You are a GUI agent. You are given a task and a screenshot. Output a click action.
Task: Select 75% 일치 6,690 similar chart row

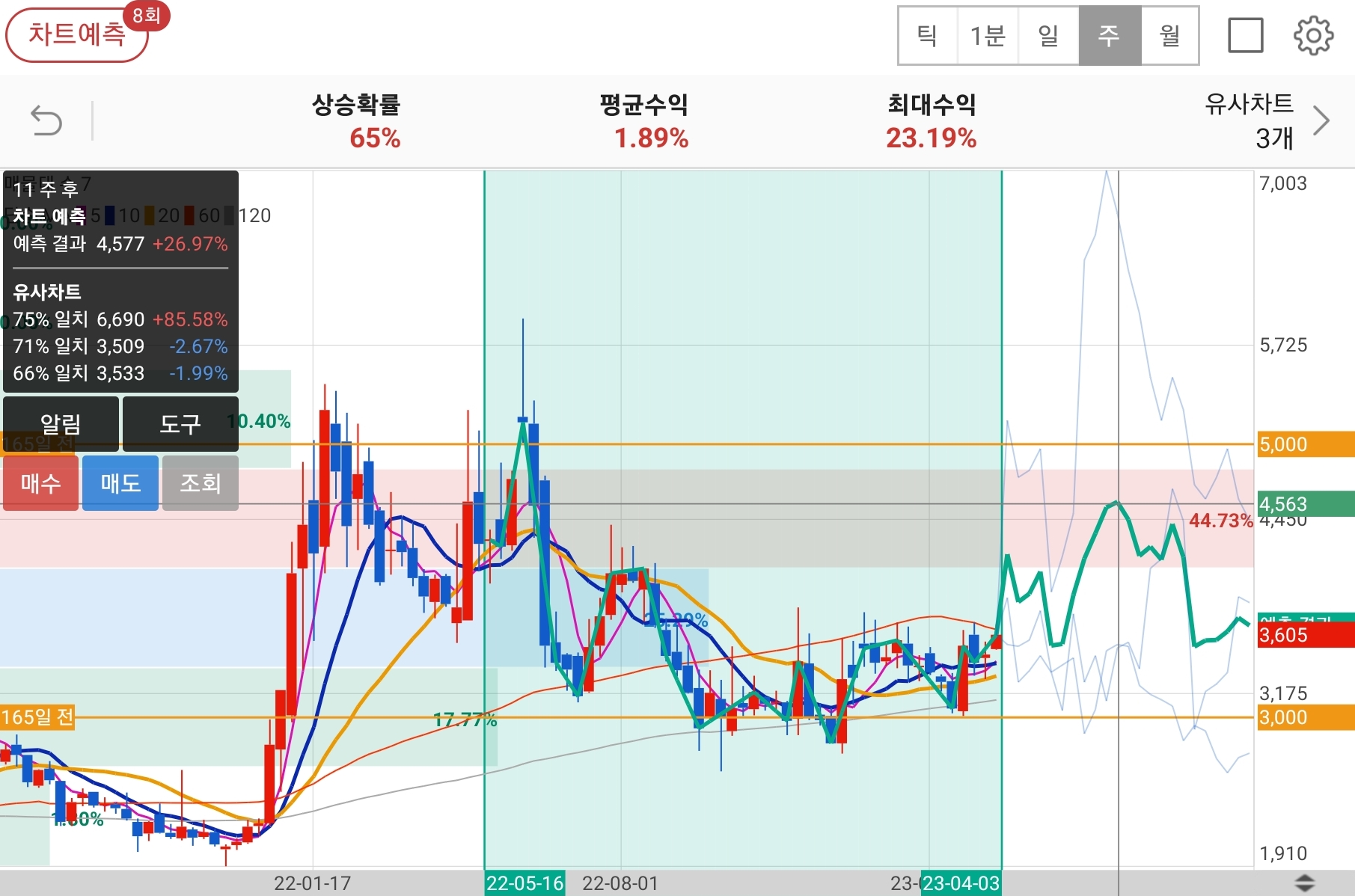pyautogui.click(x=120, y=319)
